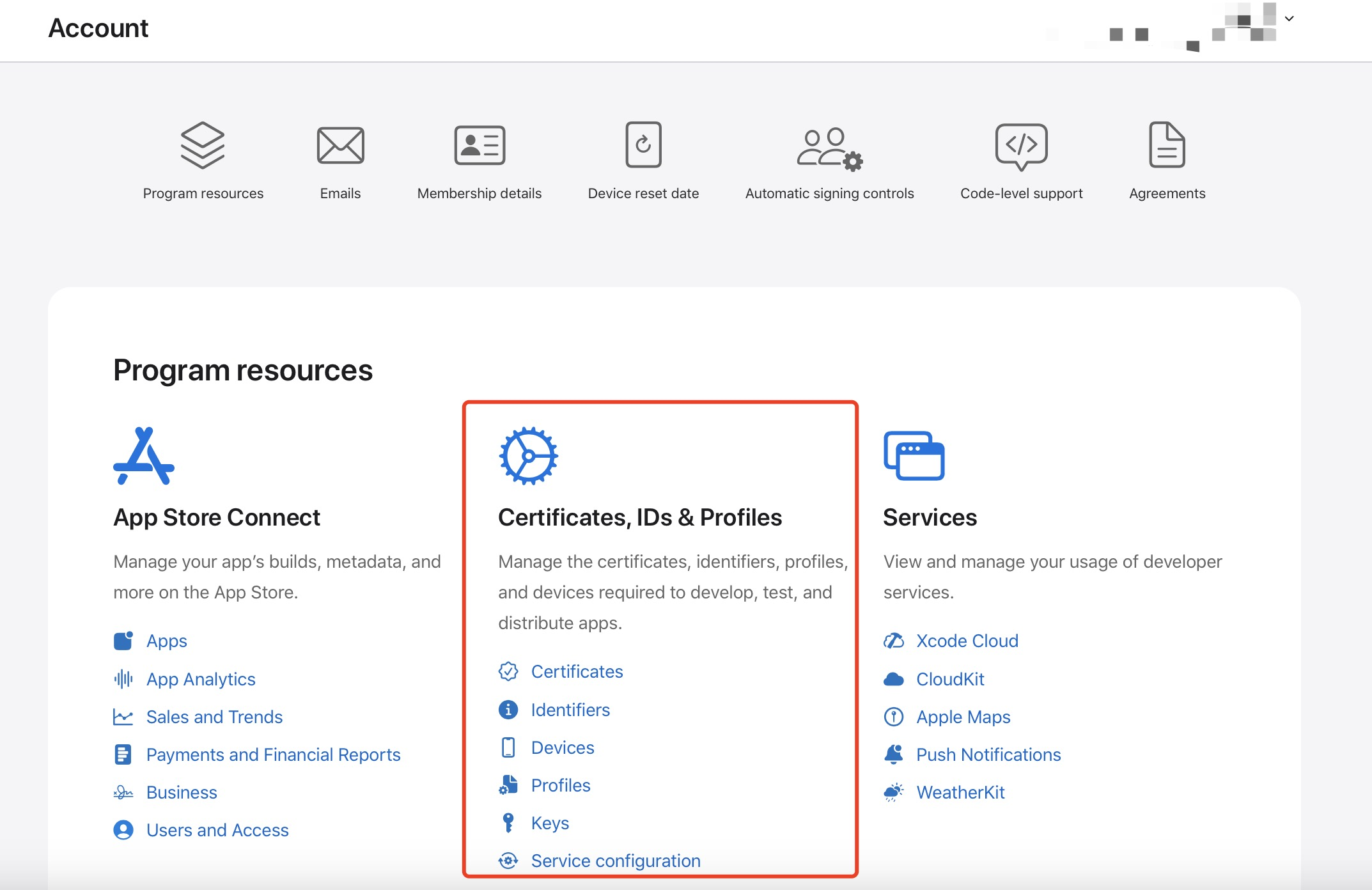Open Automatic signing controls people-gear icon
Viewport: 1372px width, 890px height.
click(x=829, y=149)
